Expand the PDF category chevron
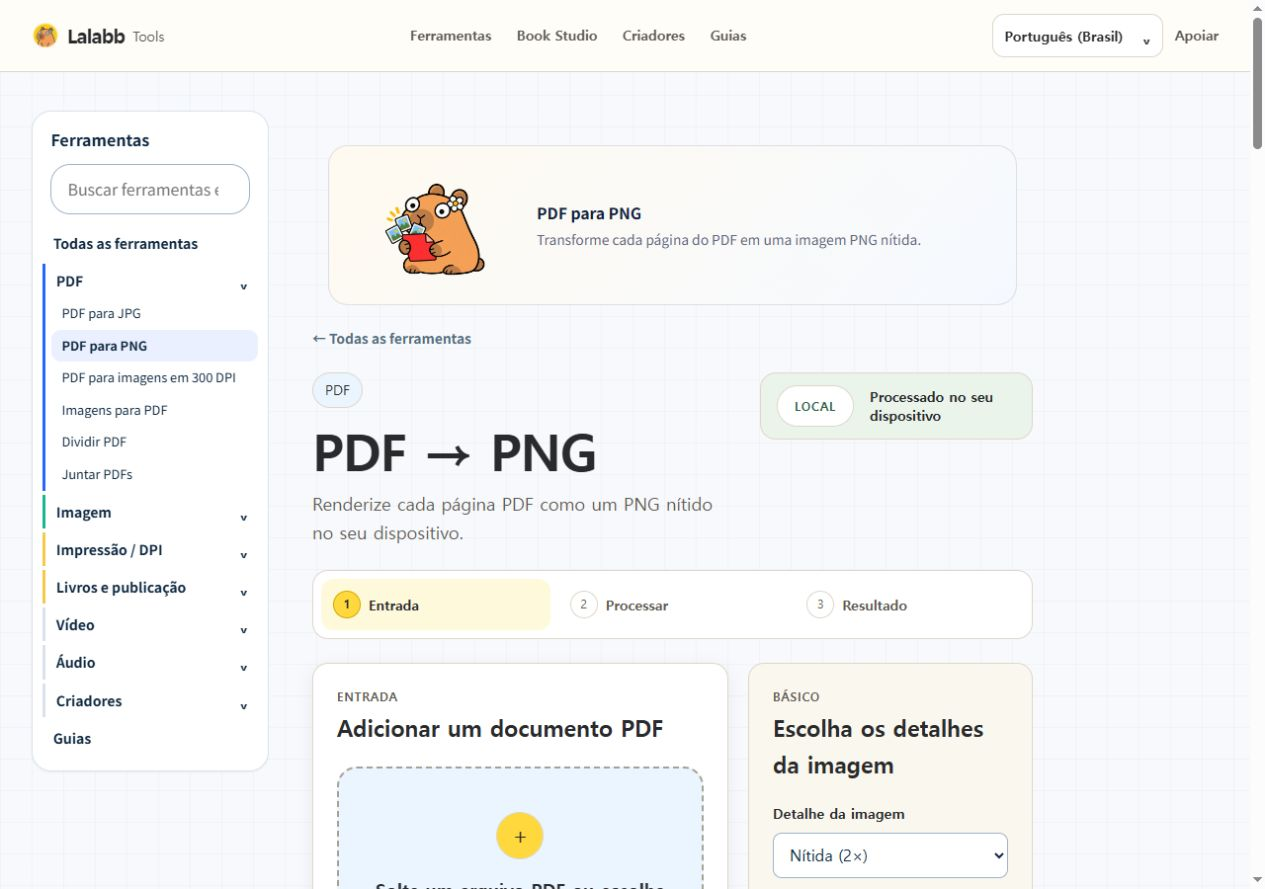Image resolution: width=1265 pixels, height=889 pixels. click(243, 285)
